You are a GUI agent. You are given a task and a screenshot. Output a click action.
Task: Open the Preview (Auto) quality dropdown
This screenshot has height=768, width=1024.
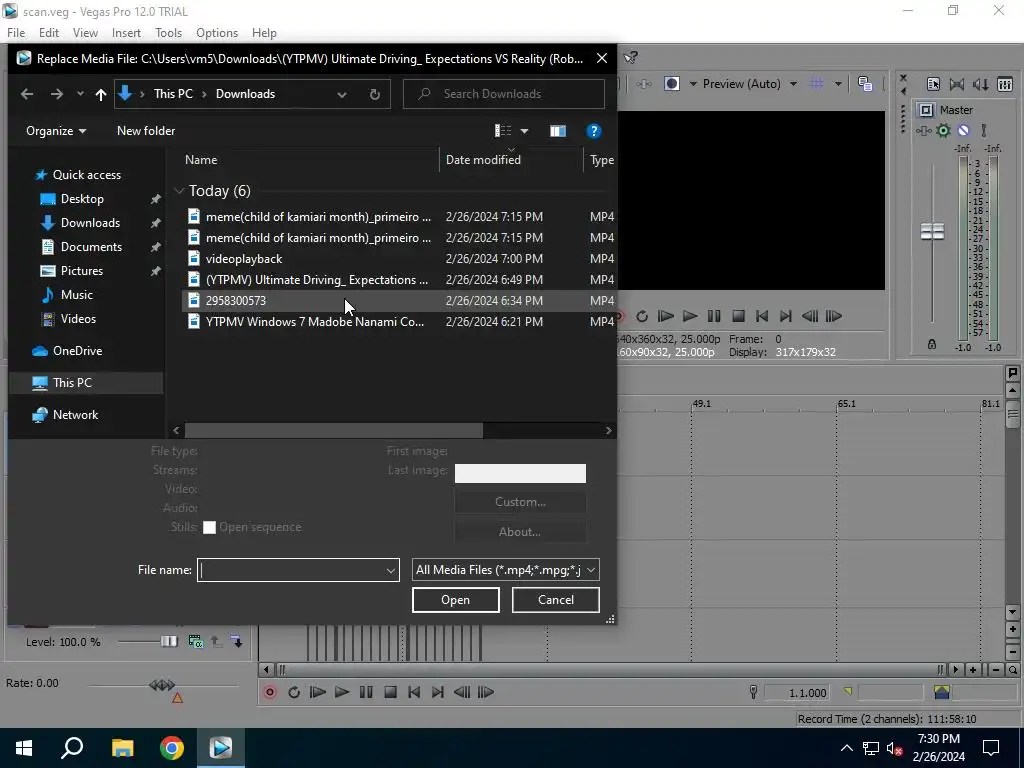[793, 84]
